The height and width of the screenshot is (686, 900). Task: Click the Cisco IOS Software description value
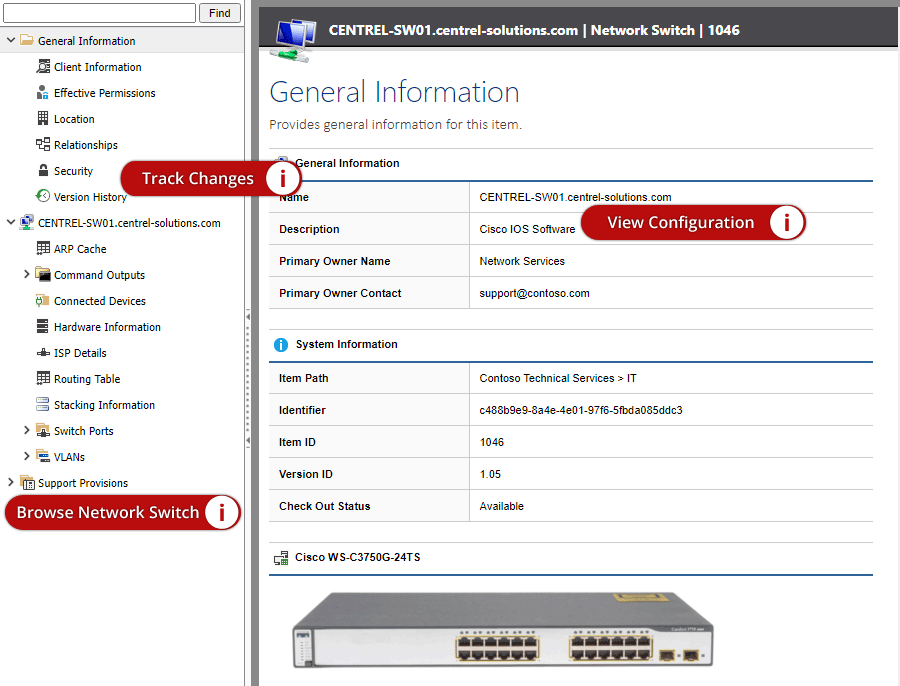(527, 229)
